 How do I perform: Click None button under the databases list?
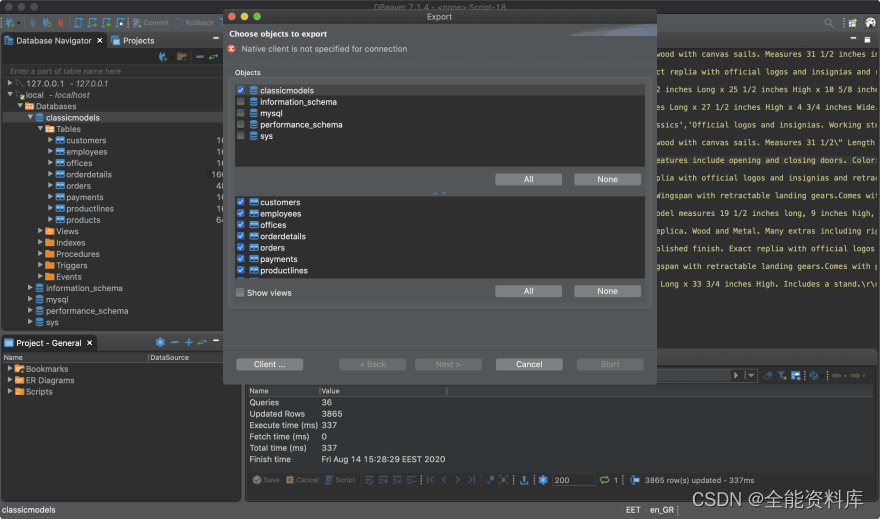click(x=607, y=179)
